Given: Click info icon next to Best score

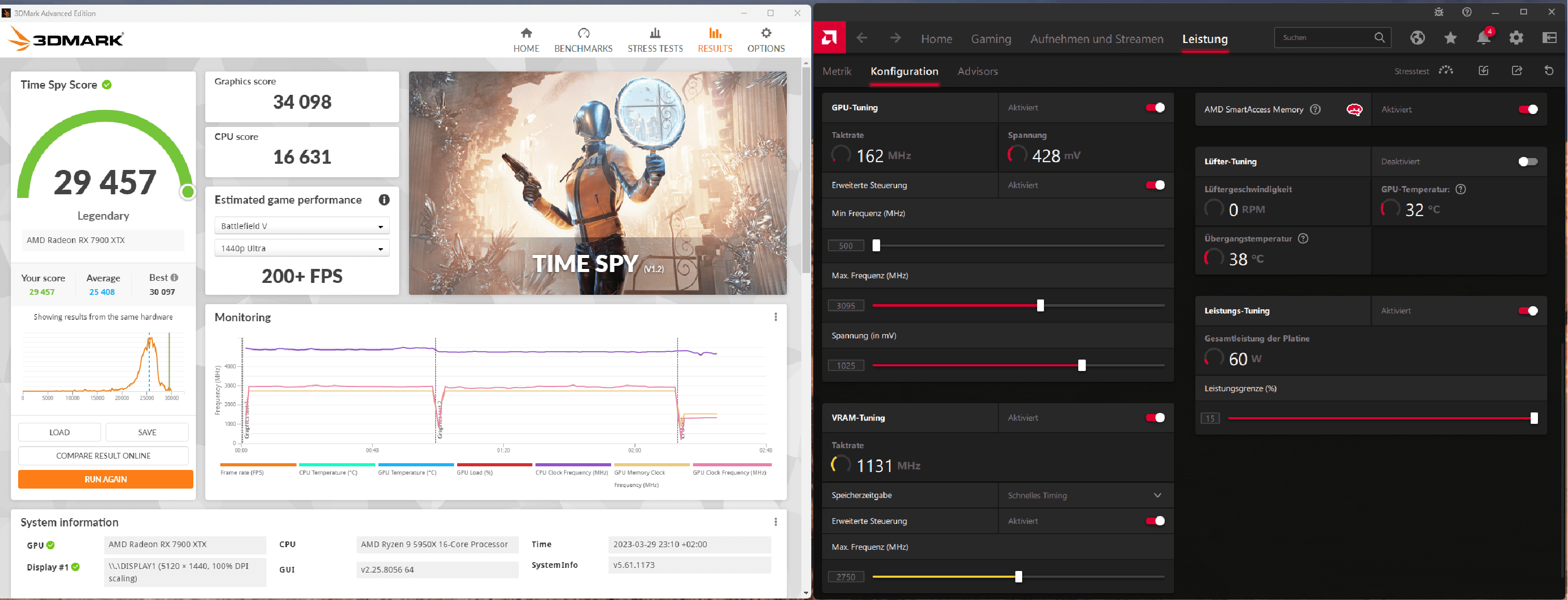Looking at the screenshot, I should point(175,278).
